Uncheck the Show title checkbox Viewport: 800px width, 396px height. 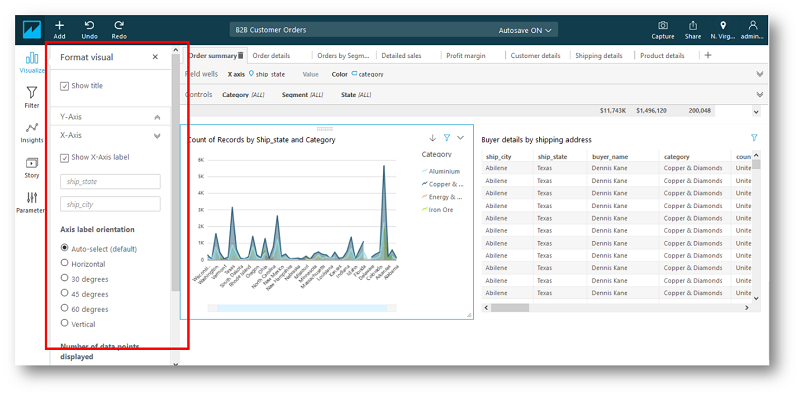[x=64, y=86]
